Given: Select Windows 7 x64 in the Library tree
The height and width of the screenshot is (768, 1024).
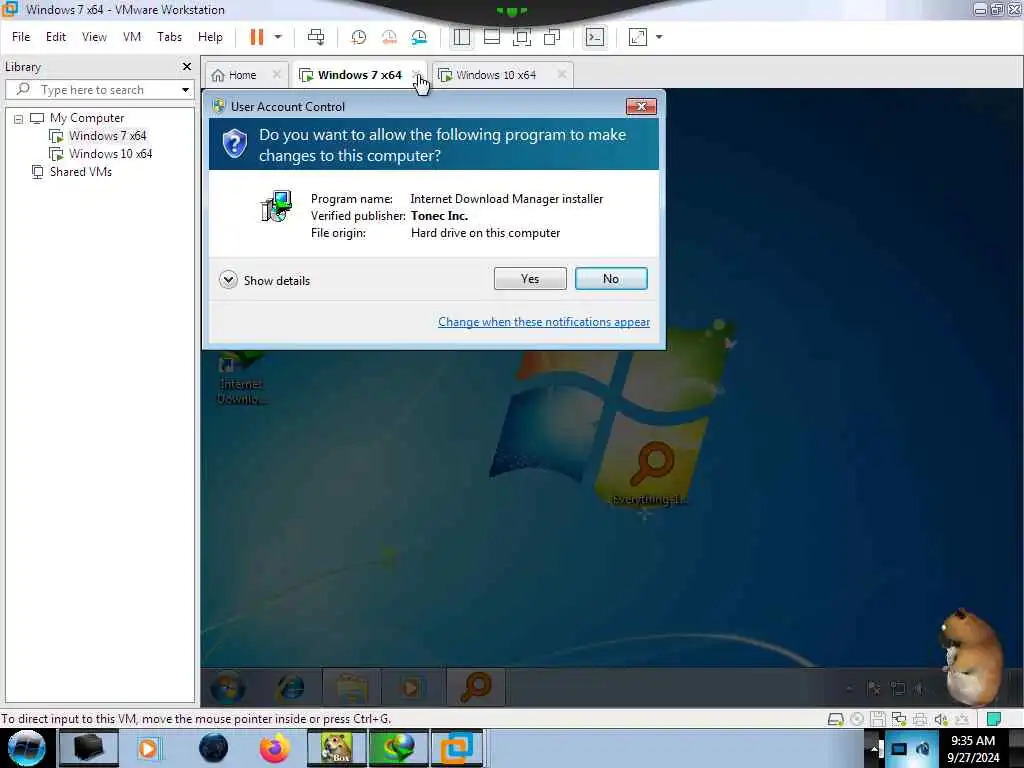Looking at the screenshot, I should coord(107,136).
